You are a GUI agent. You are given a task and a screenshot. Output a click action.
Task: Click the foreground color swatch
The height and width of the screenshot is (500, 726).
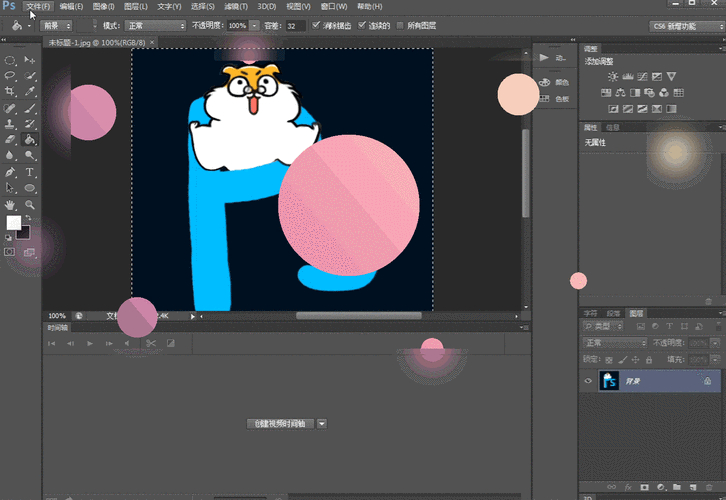click(13, 223)
